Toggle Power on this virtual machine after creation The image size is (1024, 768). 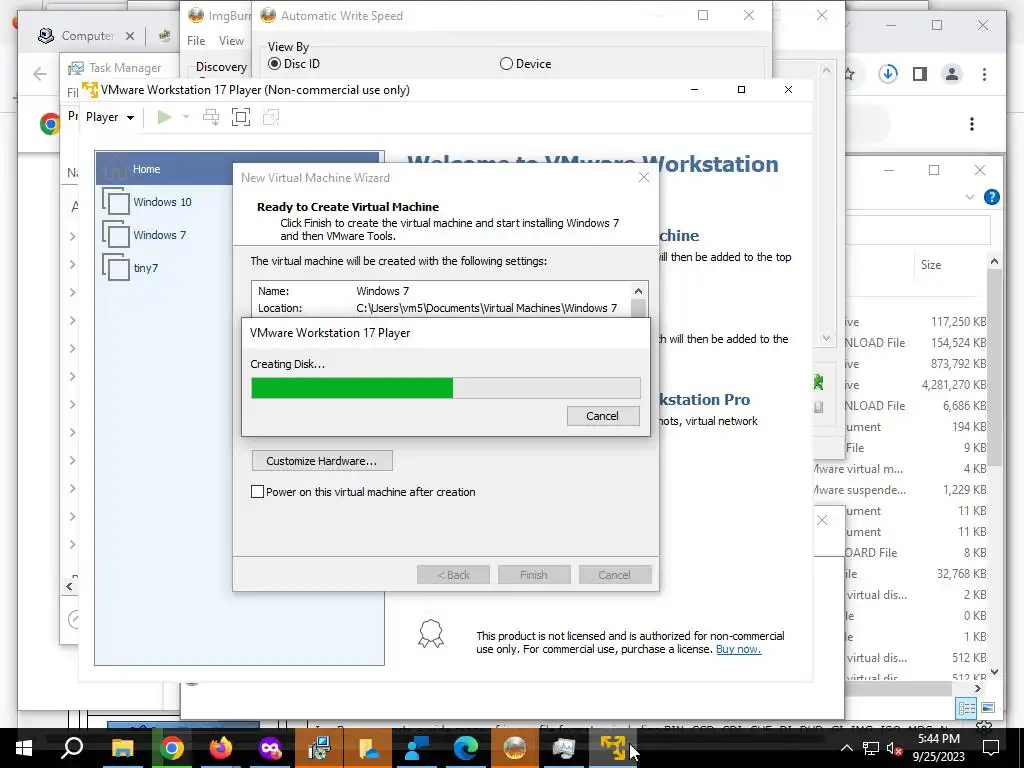[x=258, y=492]
